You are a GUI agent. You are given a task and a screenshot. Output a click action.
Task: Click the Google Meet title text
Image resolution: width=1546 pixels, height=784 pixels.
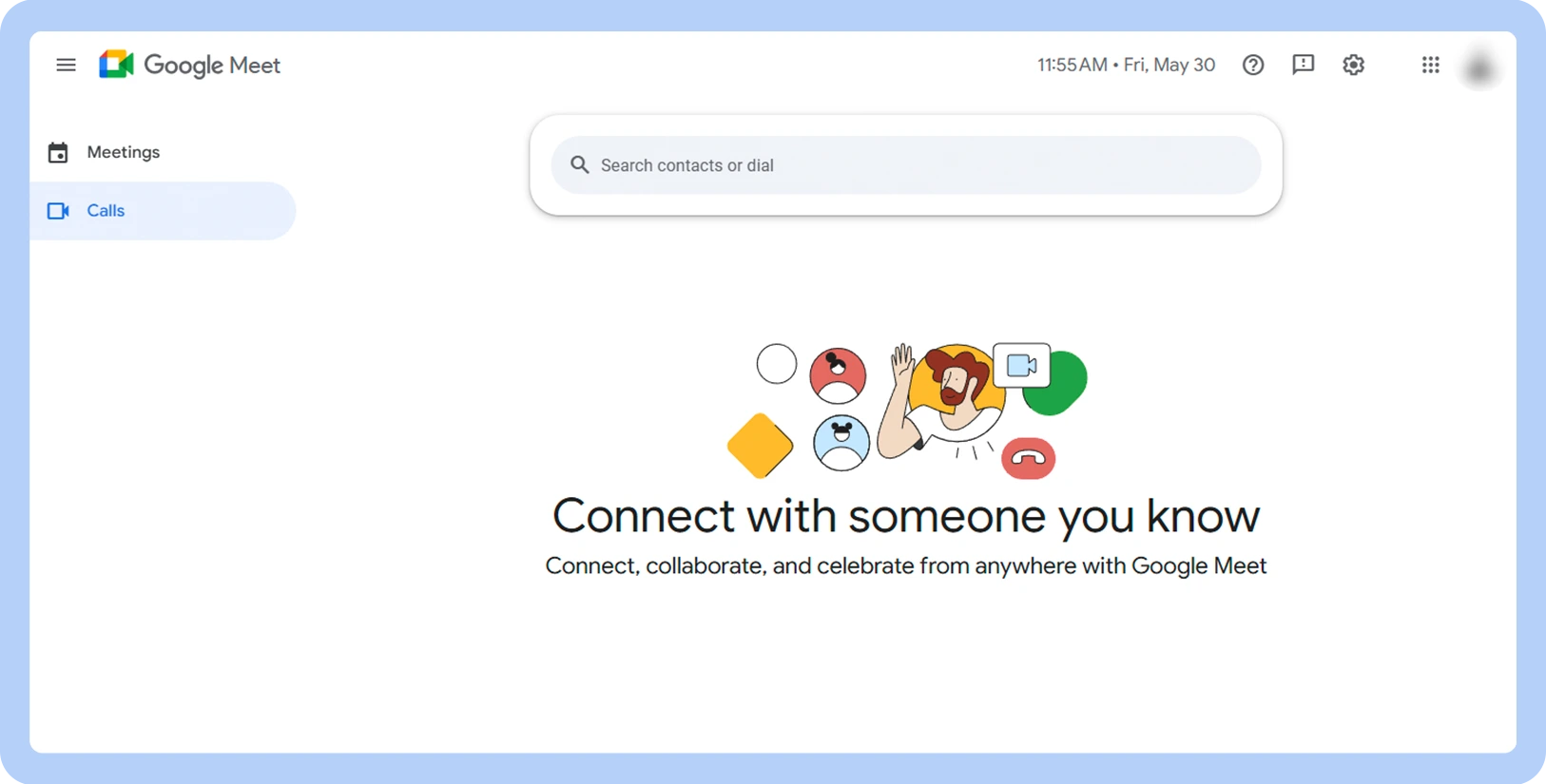[x=212, y=66]
